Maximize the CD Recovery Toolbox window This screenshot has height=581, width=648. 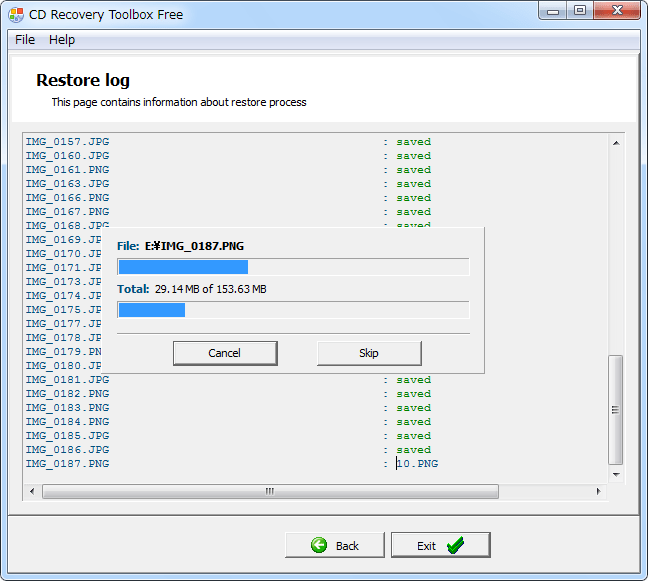point(580,10)
